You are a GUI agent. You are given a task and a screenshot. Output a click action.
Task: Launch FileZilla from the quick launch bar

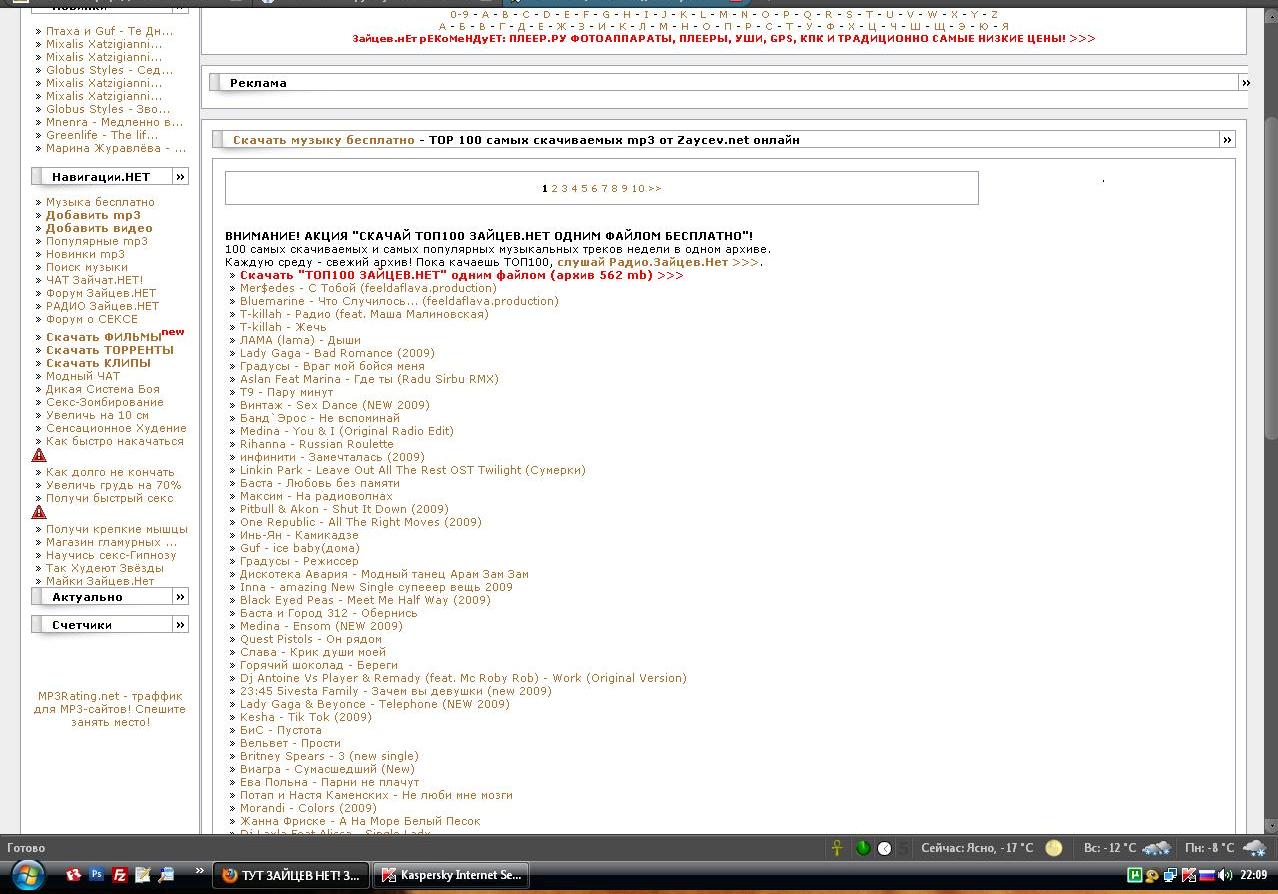pyautogui.click(x=119, y=874)
